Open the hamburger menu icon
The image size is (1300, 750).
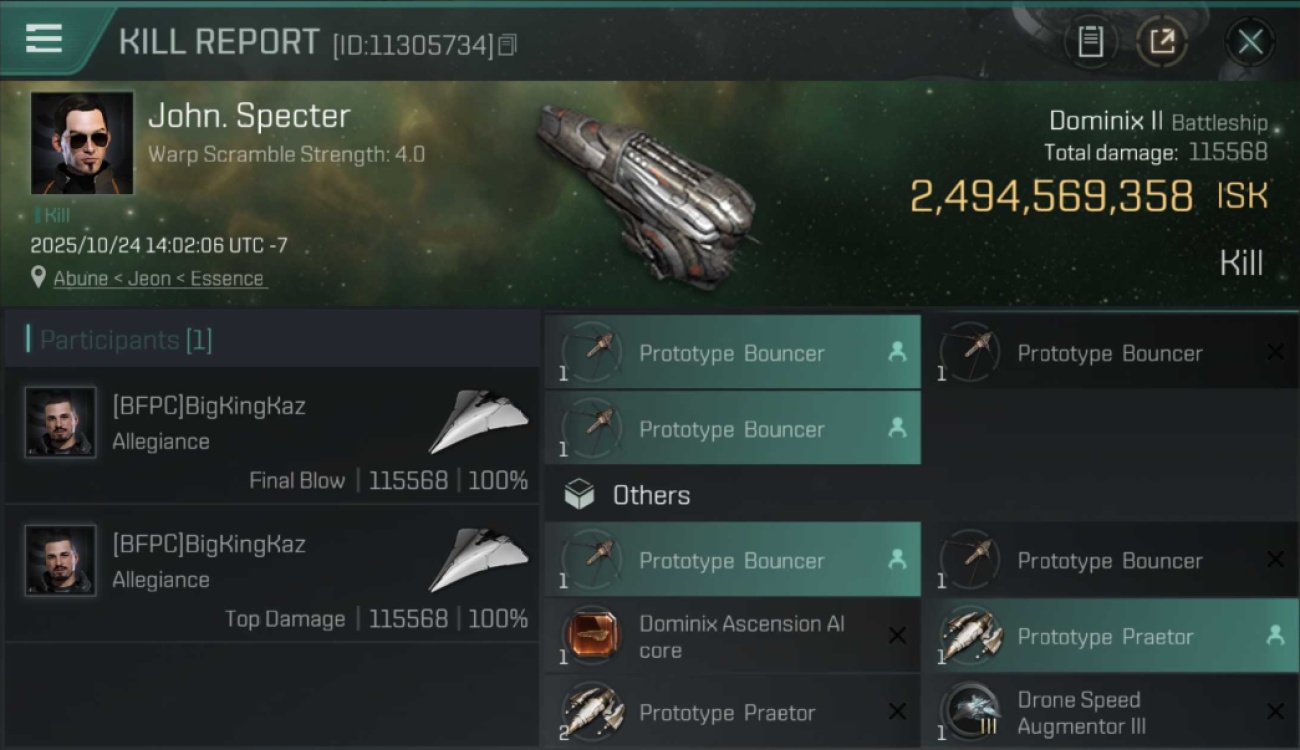coord(44,40)
